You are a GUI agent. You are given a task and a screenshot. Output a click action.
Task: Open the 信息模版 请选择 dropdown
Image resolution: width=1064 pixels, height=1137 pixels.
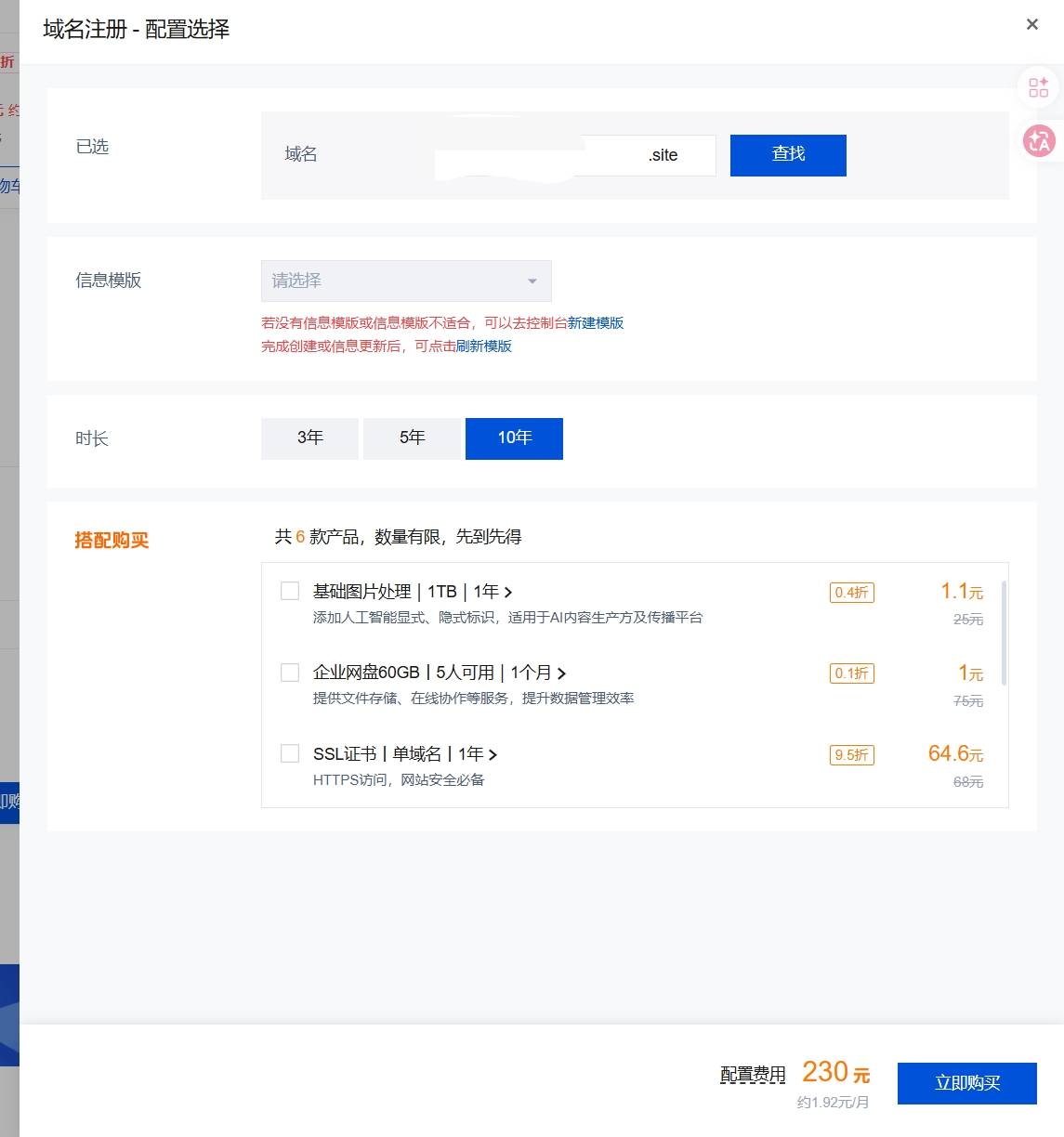[406, 281]
